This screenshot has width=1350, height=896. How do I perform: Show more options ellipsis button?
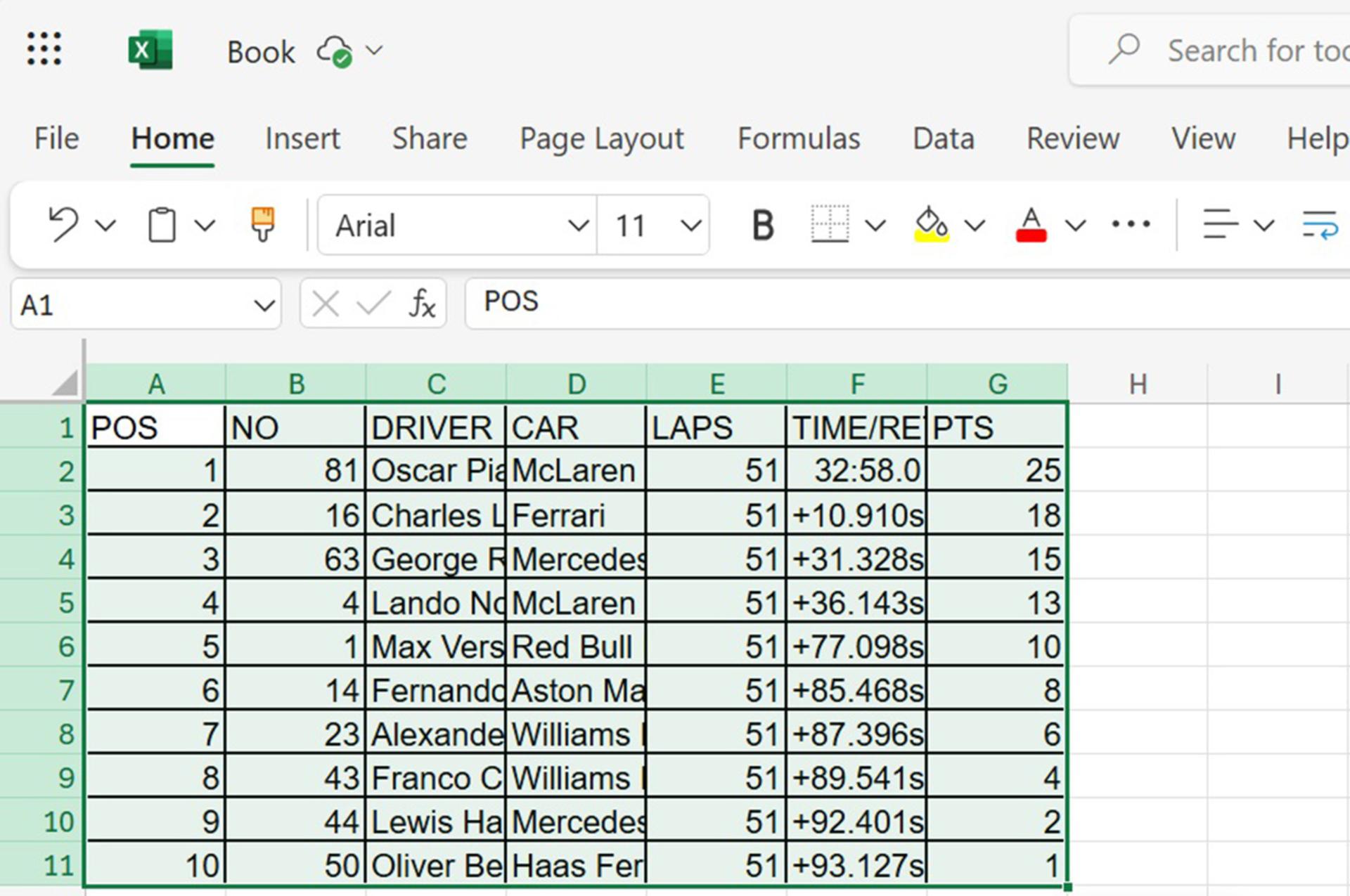tap(1131, 225)
